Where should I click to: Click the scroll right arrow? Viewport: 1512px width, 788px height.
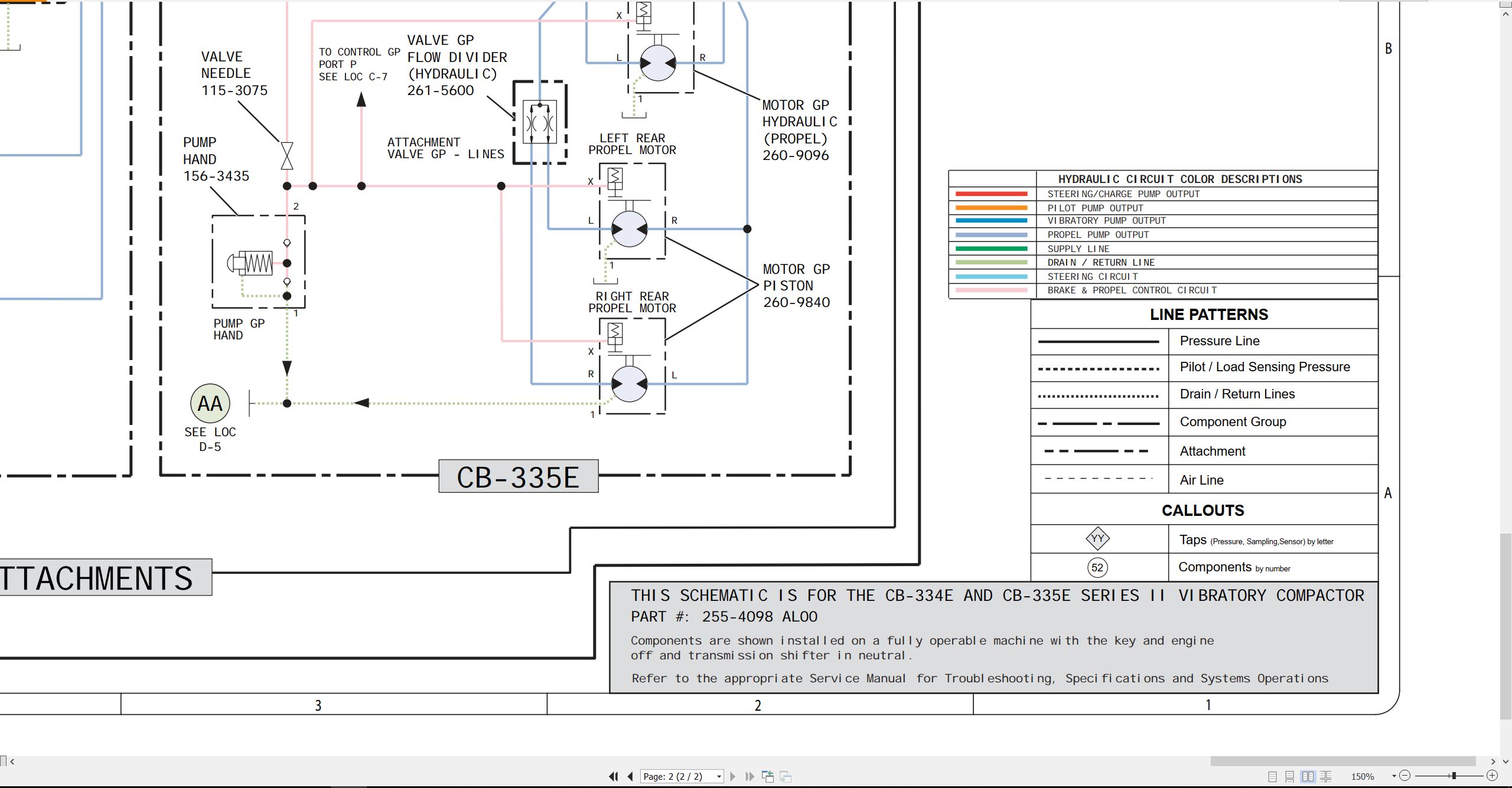click(x=1493, y=761)
